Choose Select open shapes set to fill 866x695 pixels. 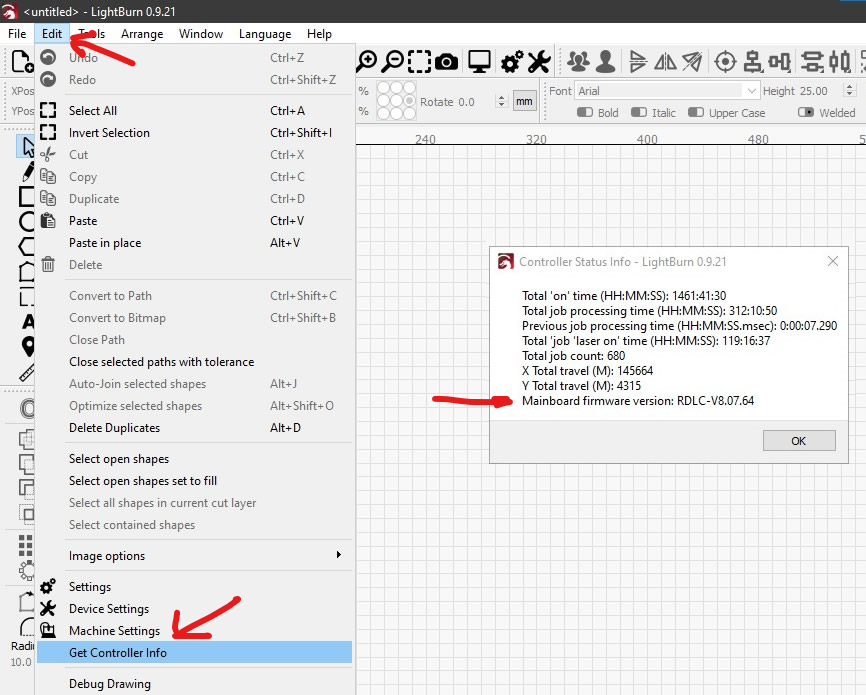pos(194,481)
